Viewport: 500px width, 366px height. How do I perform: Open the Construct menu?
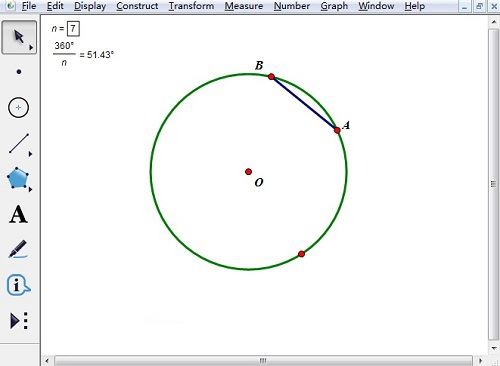pyautogui.click(x=137, y=6)
